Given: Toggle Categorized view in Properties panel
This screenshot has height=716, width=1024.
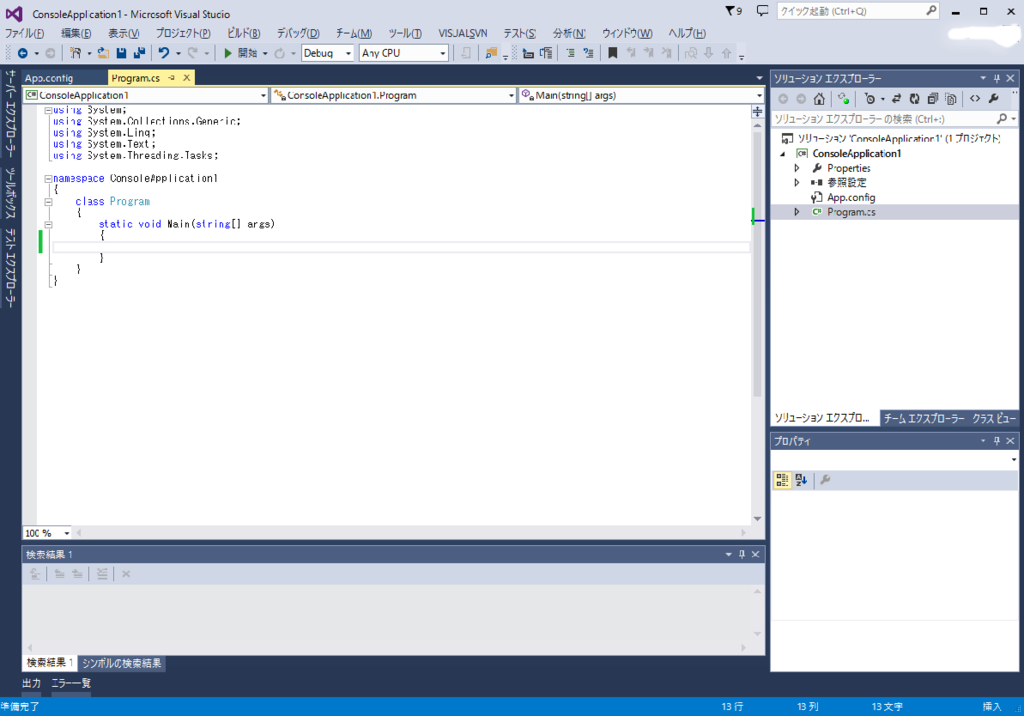Looking at the screenshot, I should tap(782, 480).
